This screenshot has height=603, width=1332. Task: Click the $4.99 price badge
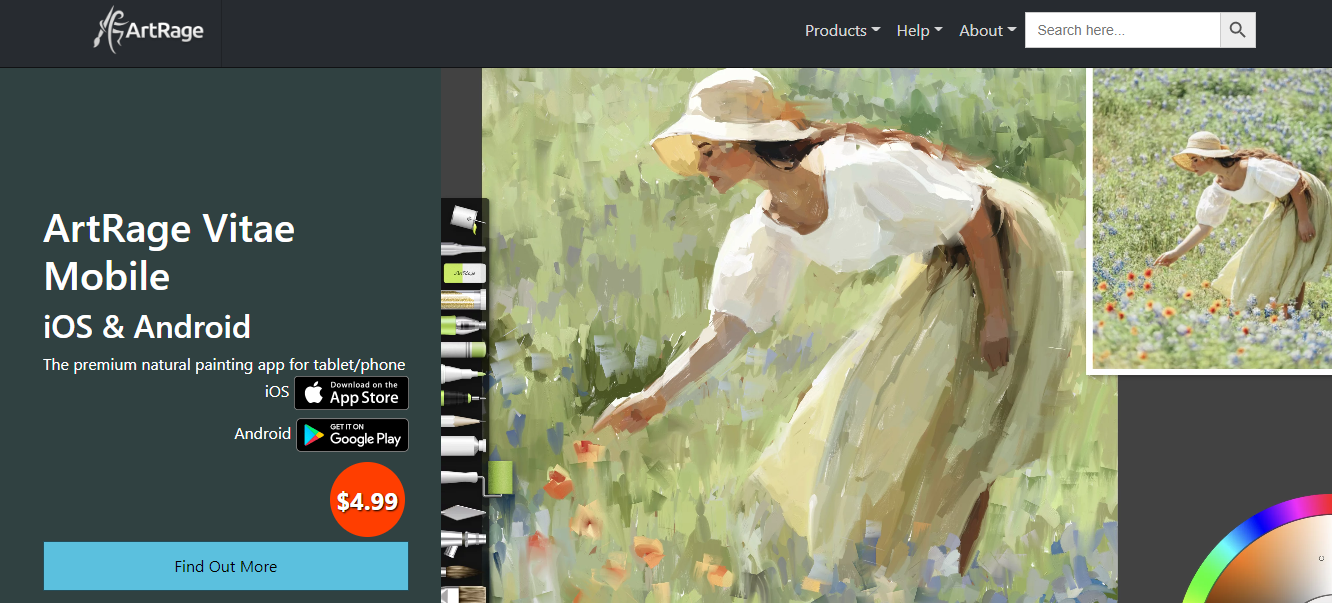coord(367,500)
